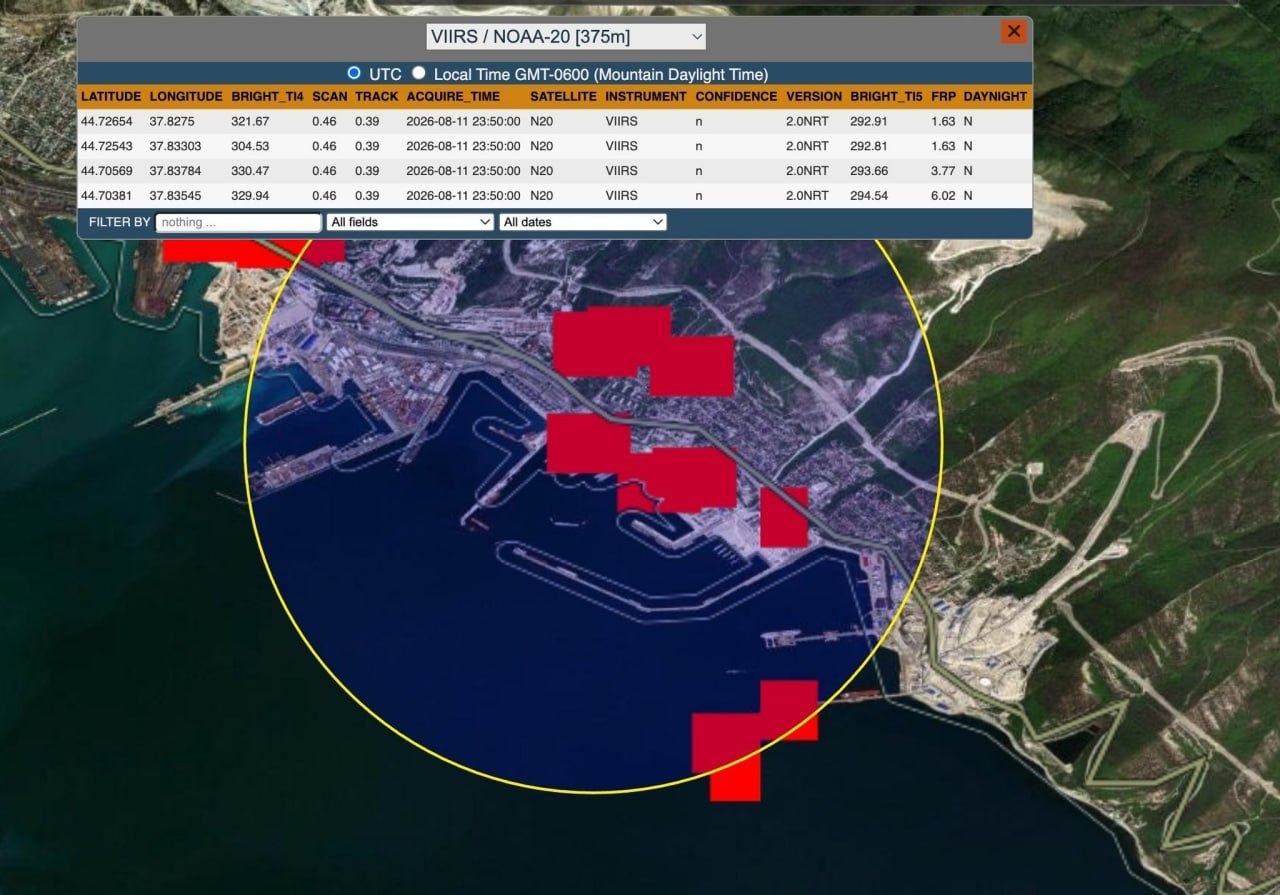The height and width of the screenshot is (895, 1280).
Task: Click brightness value 330.47
Action: coord(250,171)
